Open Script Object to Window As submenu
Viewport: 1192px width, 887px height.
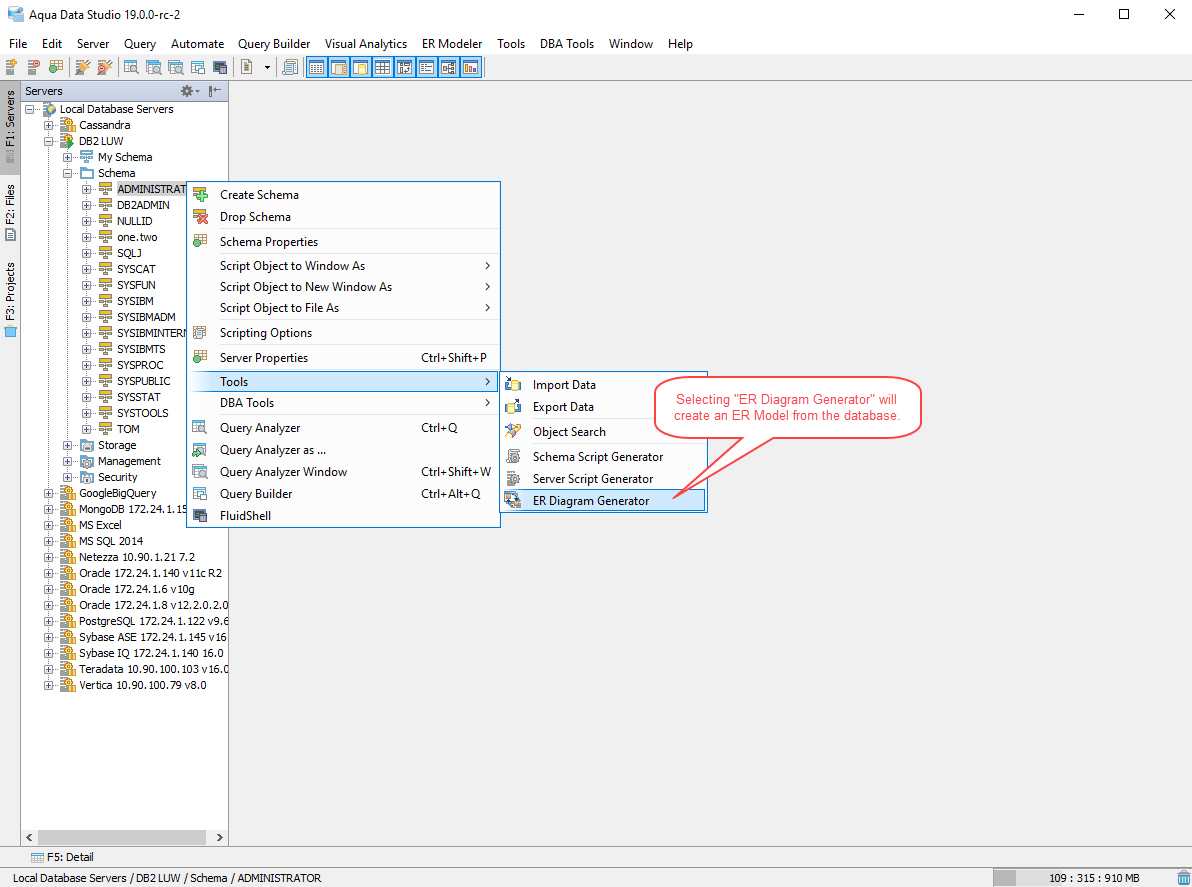point(344,266)
